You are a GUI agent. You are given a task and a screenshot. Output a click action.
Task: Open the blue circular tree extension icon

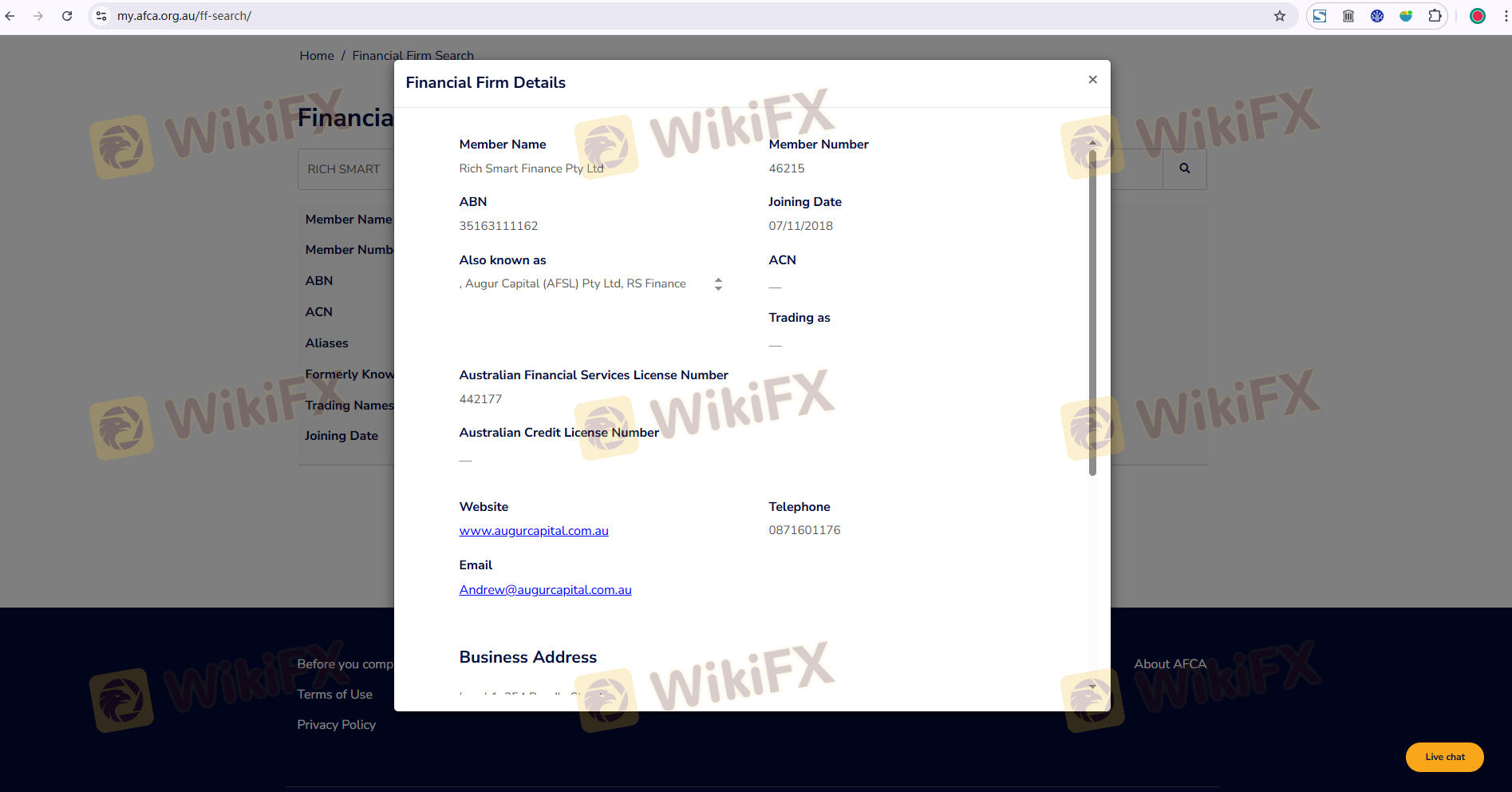(1377, 16)
